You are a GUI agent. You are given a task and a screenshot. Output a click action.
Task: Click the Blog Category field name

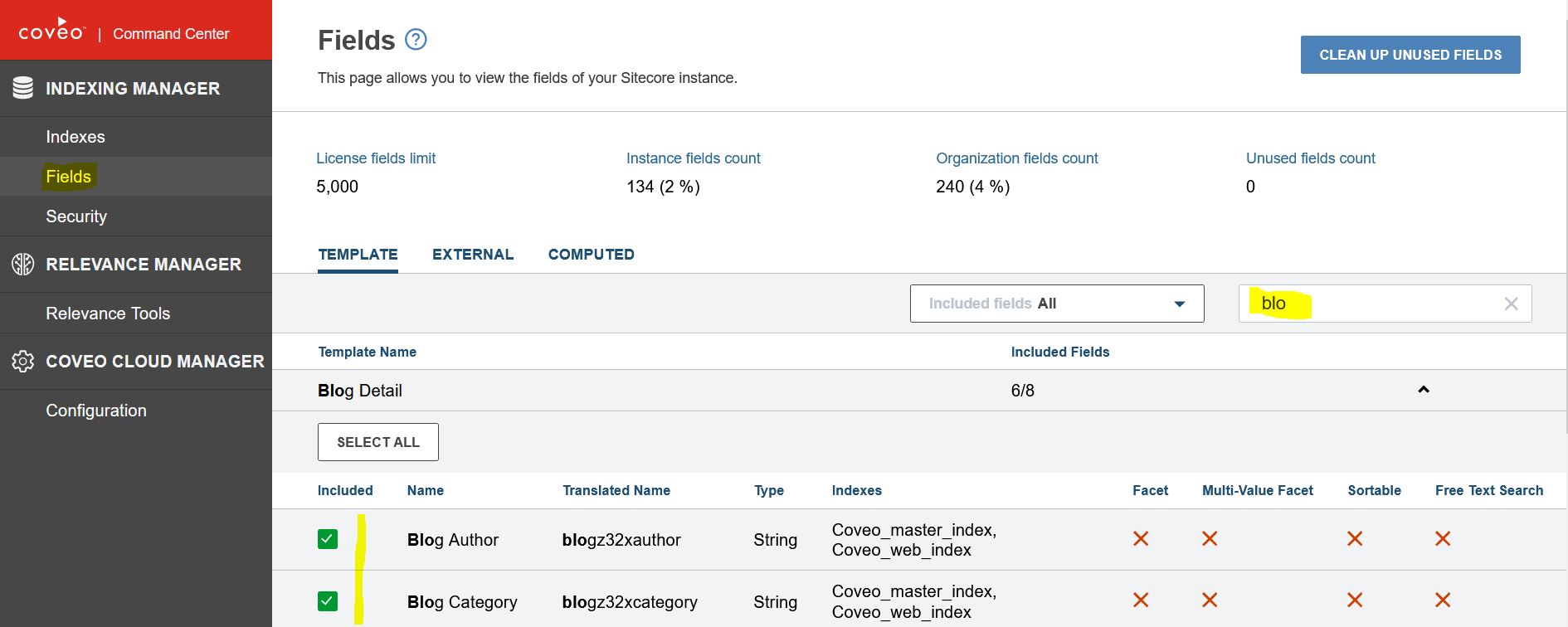coord(462,602)
